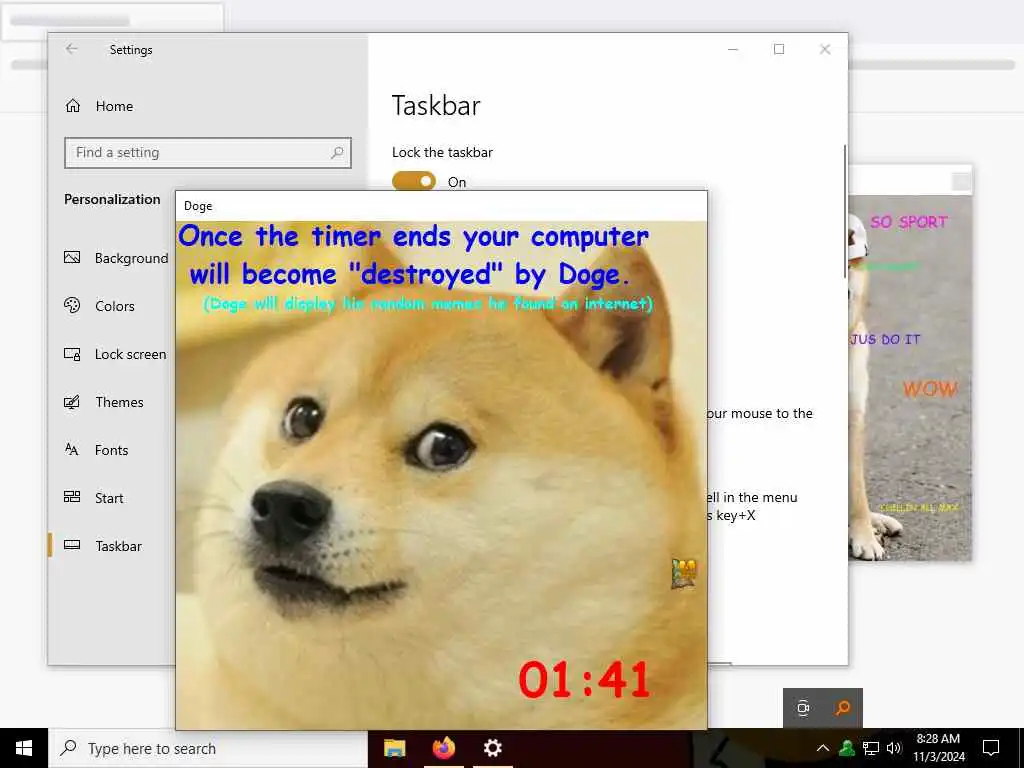Image resolution: width=1024 pixels, height=768 pixels.
Task: Close the Settings window
Action: pyautogui.click(x=825, y=49)
